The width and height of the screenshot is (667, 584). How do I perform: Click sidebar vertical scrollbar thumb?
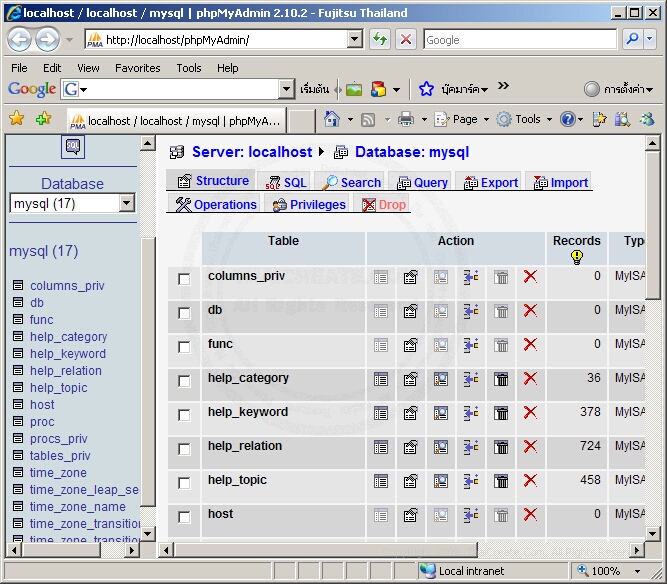(147, 372)
